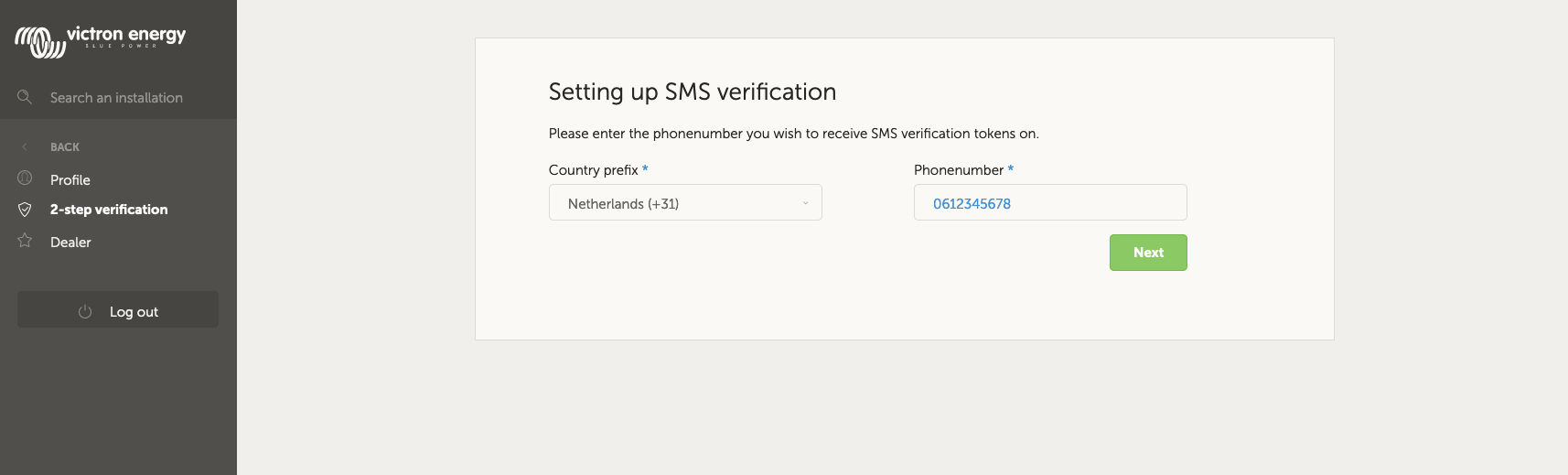This screenshot has height=475, width=1568.
Task: Click the Victron Energy logo
Action: (100, 40)
